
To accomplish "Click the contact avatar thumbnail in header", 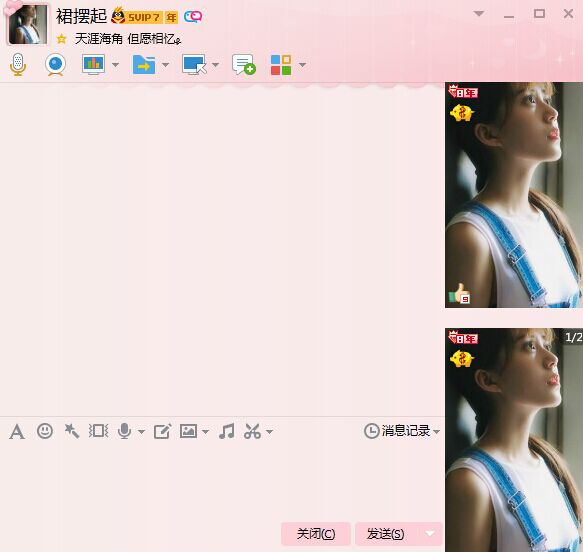I will [x=28, y=25].
